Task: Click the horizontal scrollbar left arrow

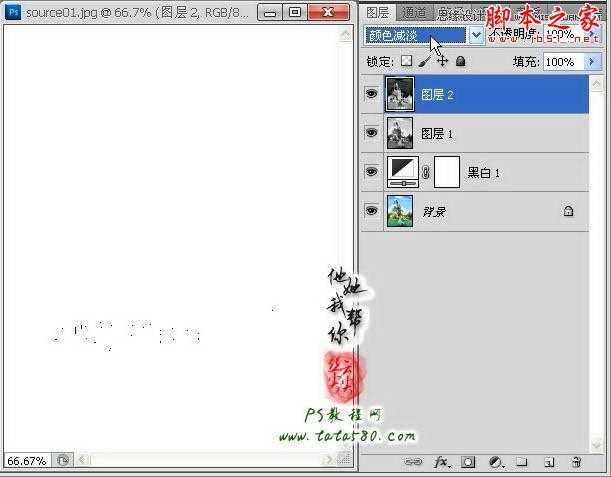Action: (x=83, y=460)
